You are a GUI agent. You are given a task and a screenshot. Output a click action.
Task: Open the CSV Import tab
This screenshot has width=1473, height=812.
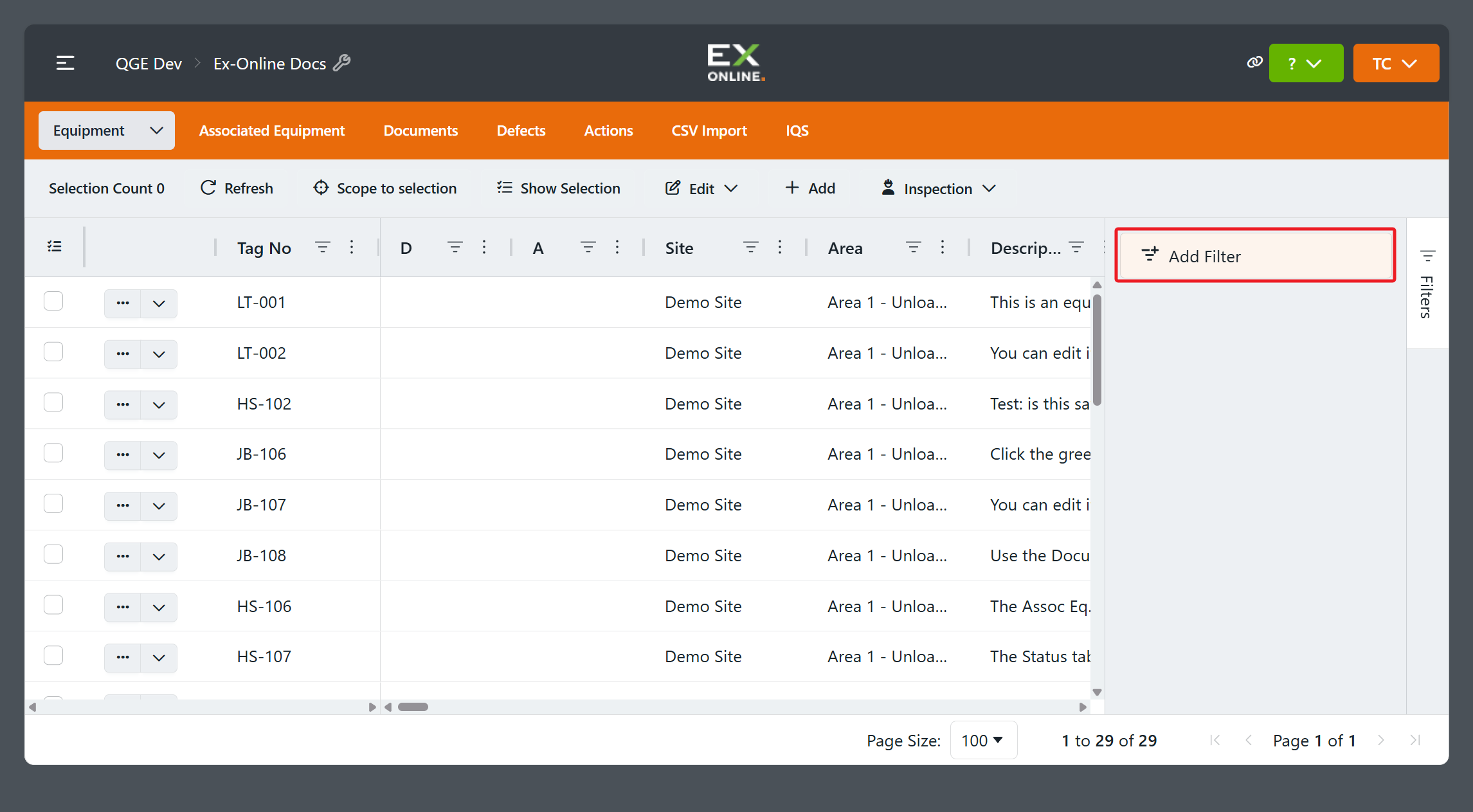(709, 131)
